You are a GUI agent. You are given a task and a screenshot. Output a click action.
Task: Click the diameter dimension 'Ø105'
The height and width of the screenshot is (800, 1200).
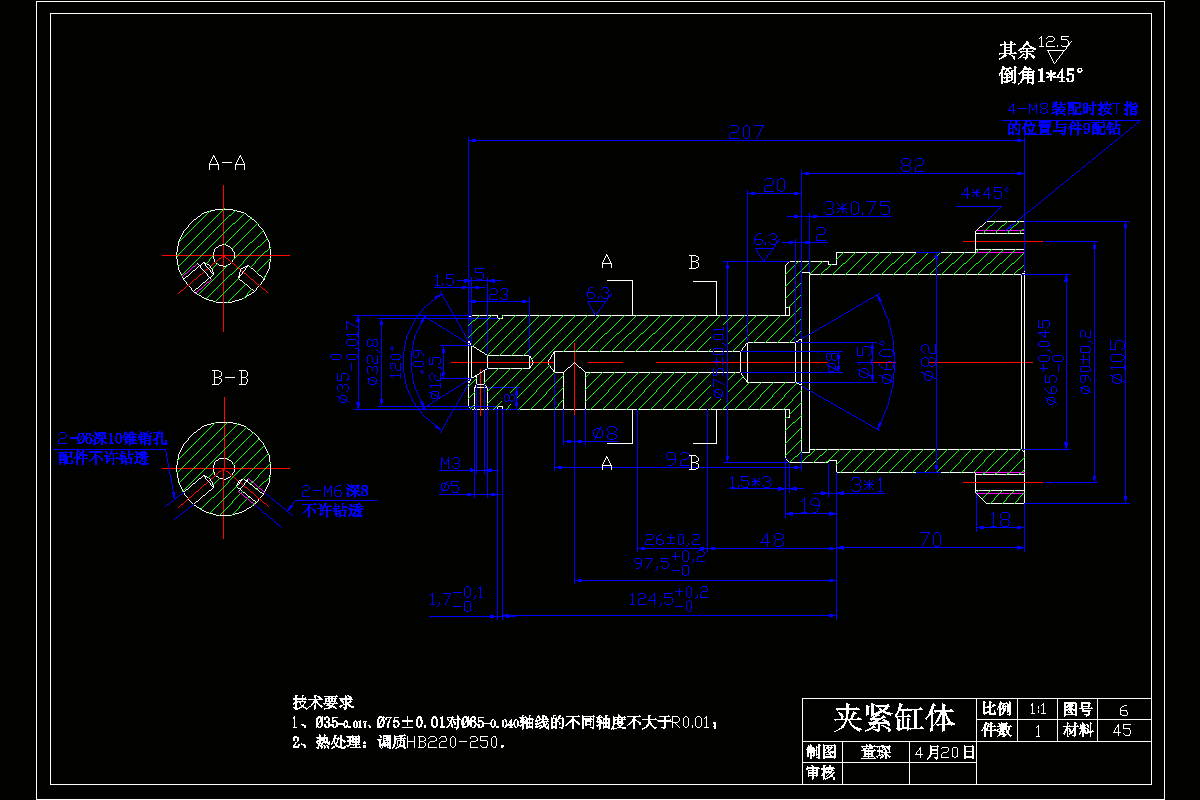pos(1120,363)
